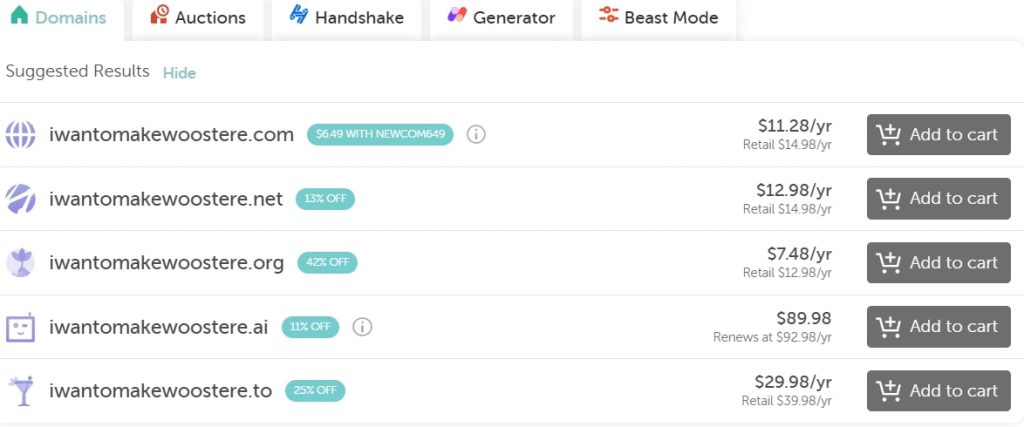The height and width of the screenshot is (427, 1024).
Task: Click the .net domain icon
Action: pos(20,199)
